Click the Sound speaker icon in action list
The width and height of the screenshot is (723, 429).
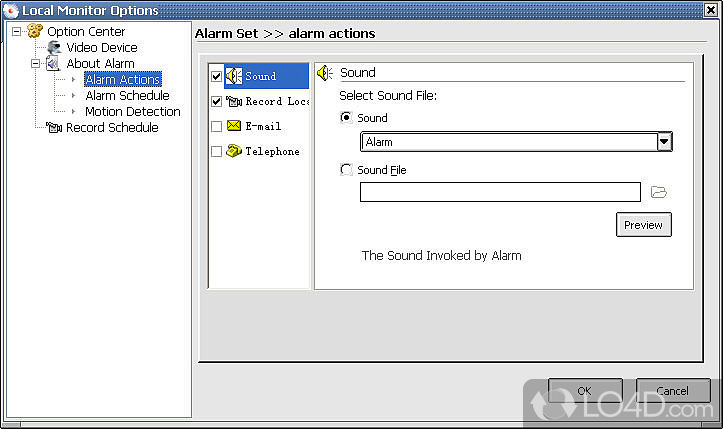[x=234, y=76]
